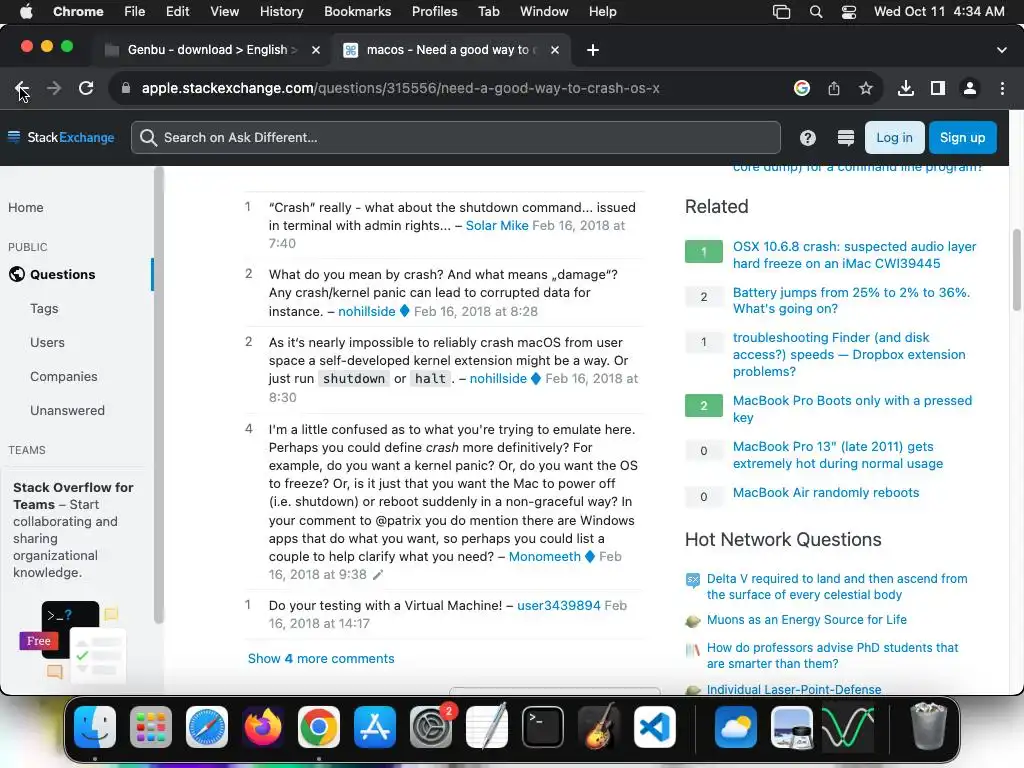Open Unanswered in the left sidebar
Screen dimensions: 1024x768
click(x=67, y=410)
